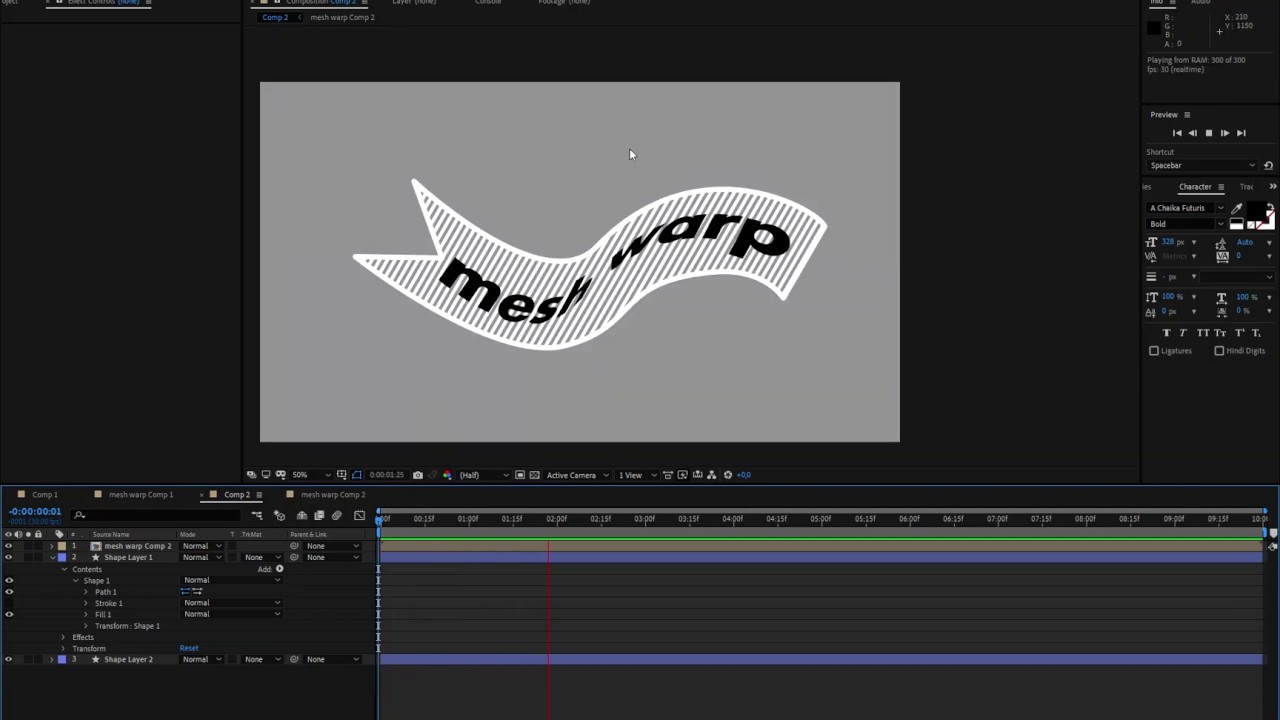Step to the previous frame in Preview
Image resolution: width=1280 pixels, height=720 pixels.
(1192, 133)
